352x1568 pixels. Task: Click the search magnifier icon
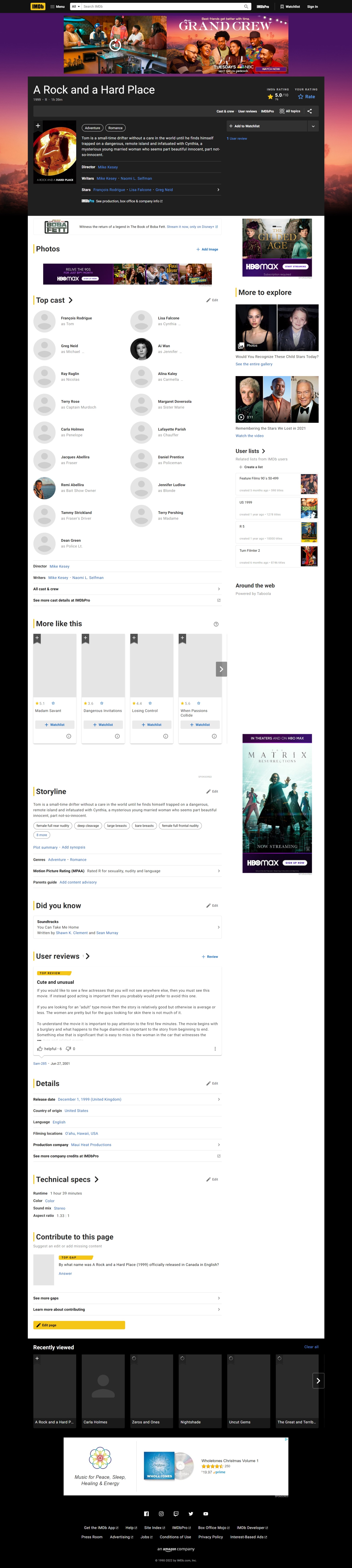click(x=246, y=7)
